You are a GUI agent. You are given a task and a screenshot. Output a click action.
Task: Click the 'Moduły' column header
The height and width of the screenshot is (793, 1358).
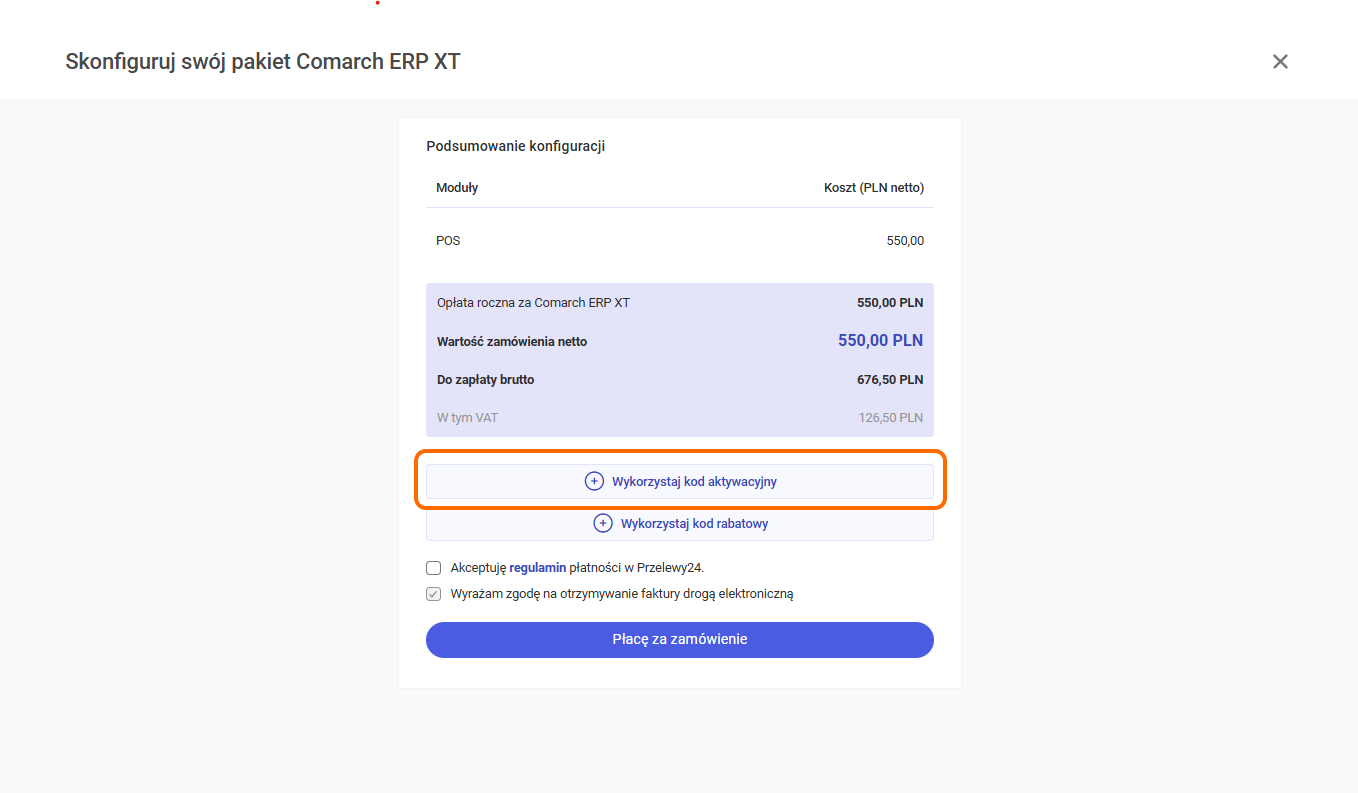pos(457,188)
